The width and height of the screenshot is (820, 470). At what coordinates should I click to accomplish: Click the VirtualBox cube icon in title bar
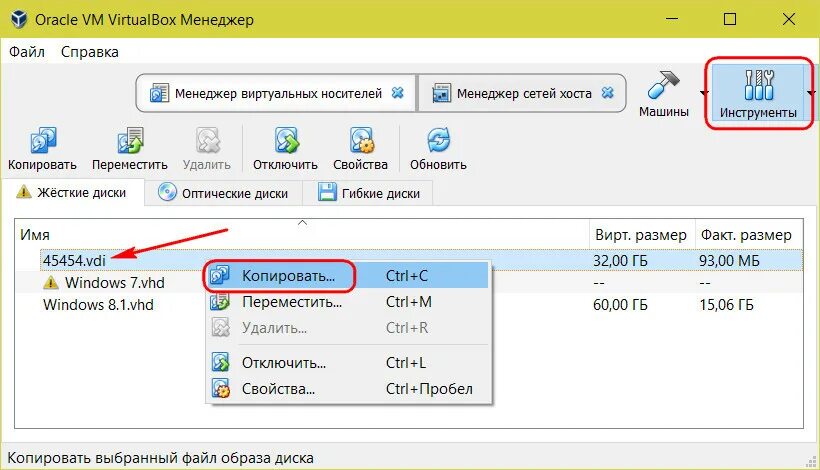click(x=19, y=19)
